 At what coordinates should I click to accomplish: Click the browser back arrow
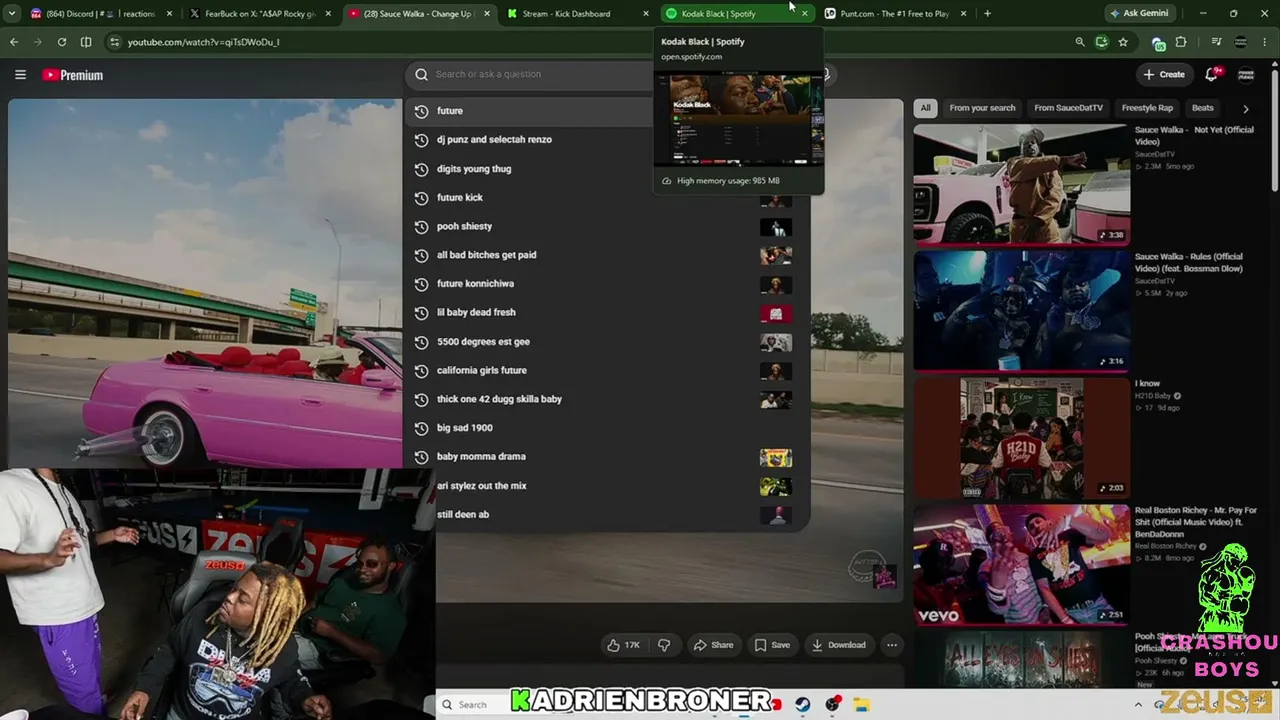pyautogui.click(x=14, y=42)
